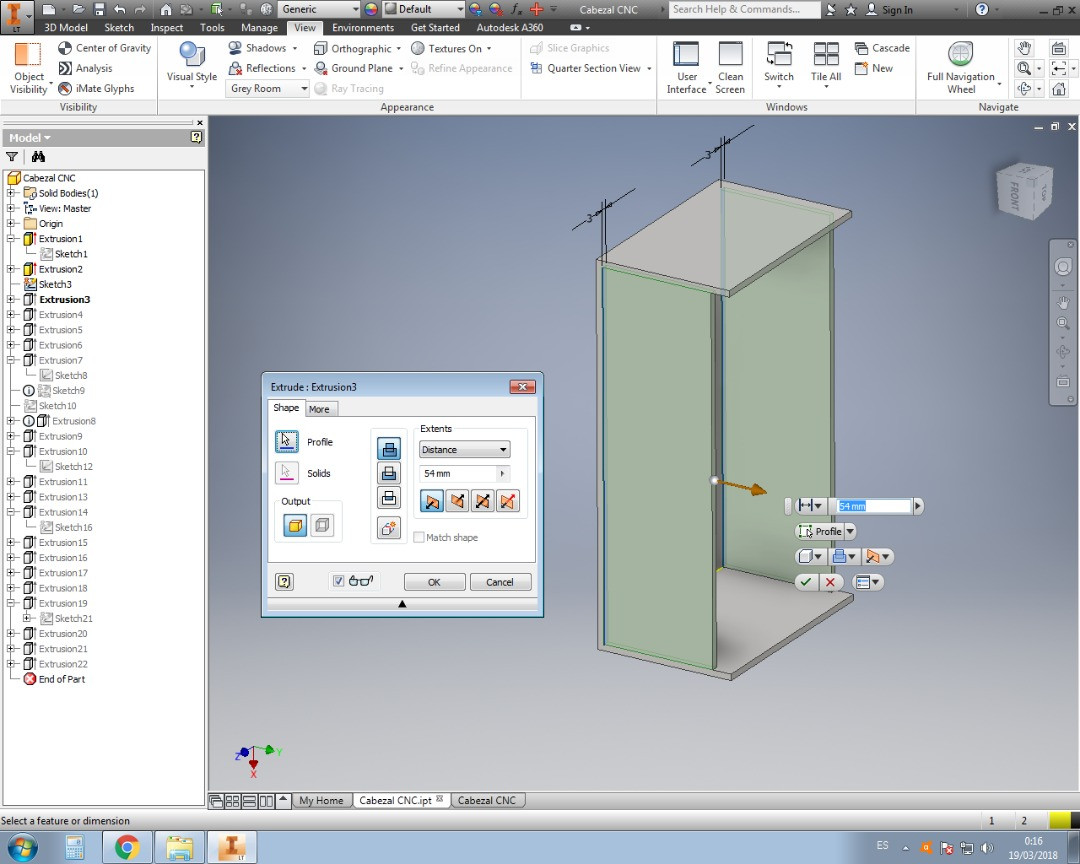
Task: Select the ViewCube FRONT face
Action: (x=1016, y=195)
